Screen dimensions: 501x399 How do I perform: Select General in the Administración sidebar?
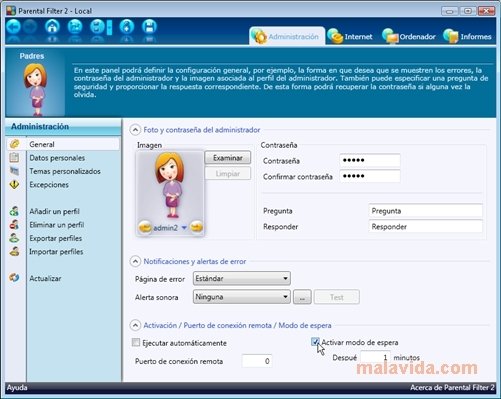click(63, 144)
